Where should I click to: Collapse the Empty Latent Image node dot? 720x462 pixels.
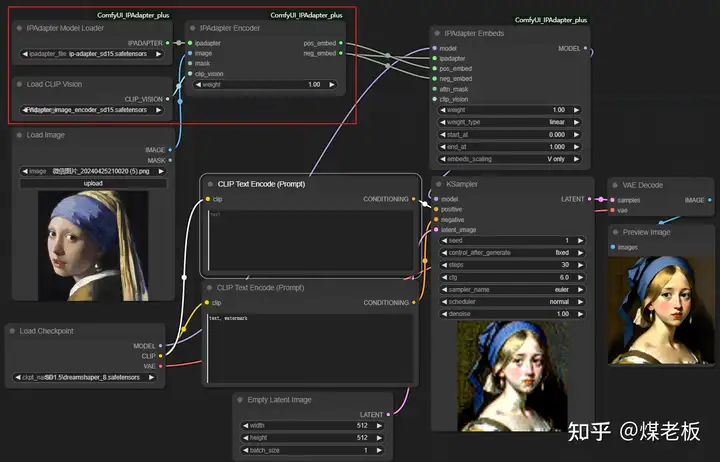(240, 400)
